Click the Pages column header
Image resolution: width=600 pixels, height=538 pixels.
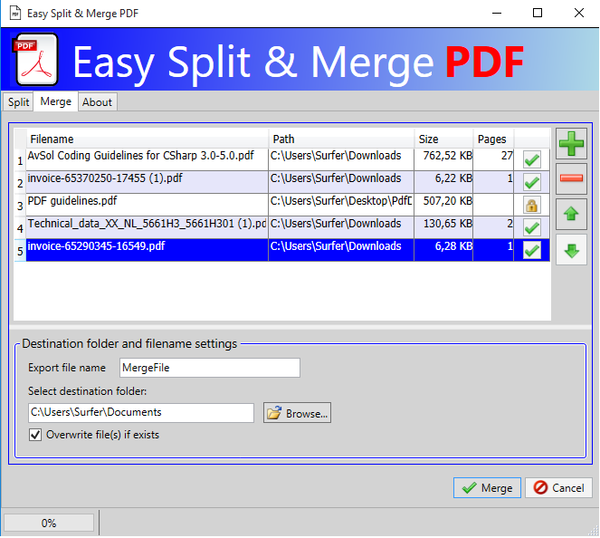[494, 139]
